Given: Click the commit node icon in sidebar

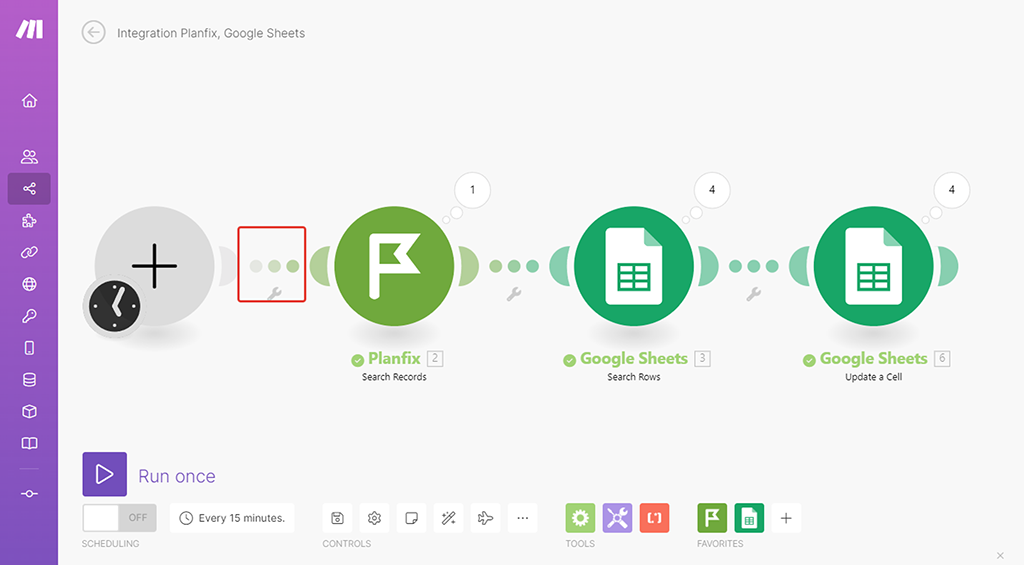Looking at the screenshot, I should (x=29, y=494).
